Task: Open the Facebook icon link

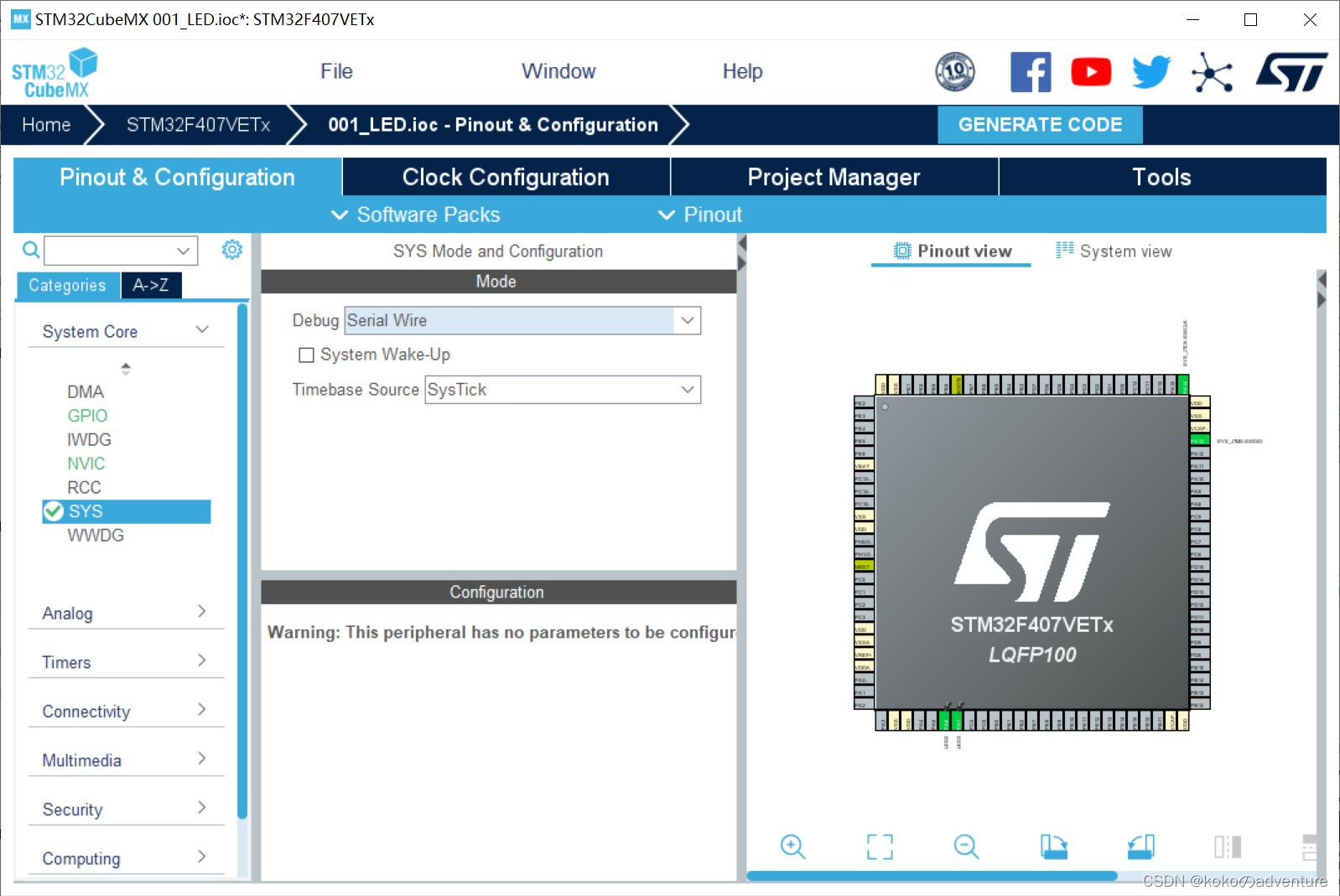Action: point(1031,72)
